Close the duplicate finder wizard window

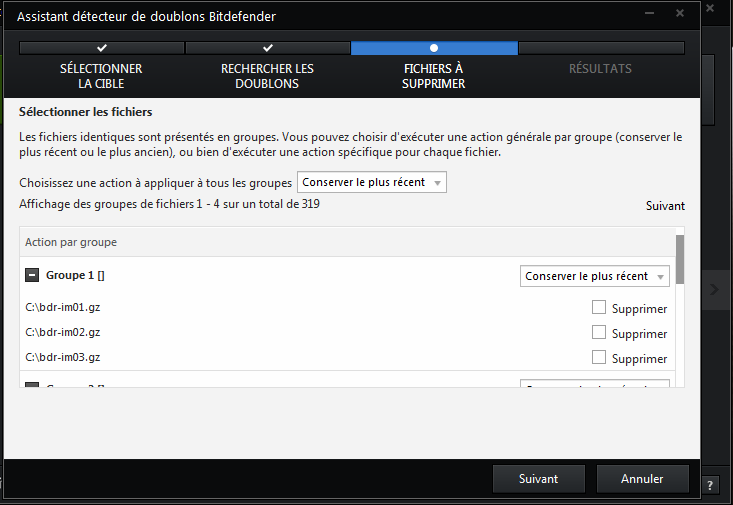(680, 13)
